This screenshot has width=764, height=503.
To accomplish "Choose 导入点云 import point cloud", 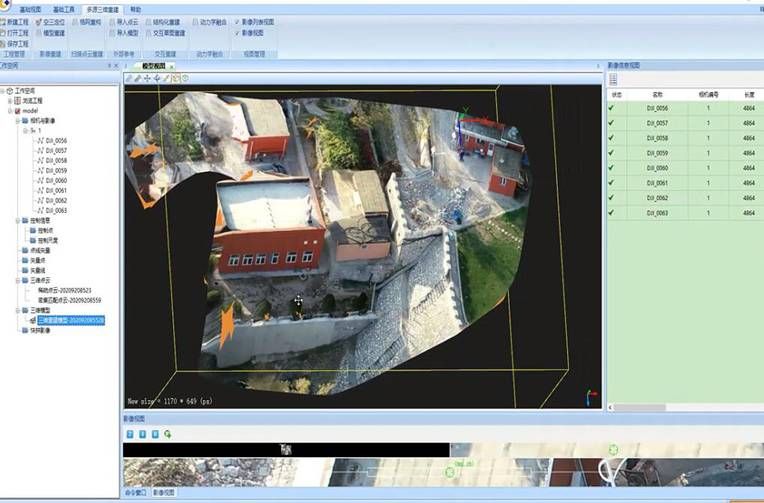I will pos(124,22).
